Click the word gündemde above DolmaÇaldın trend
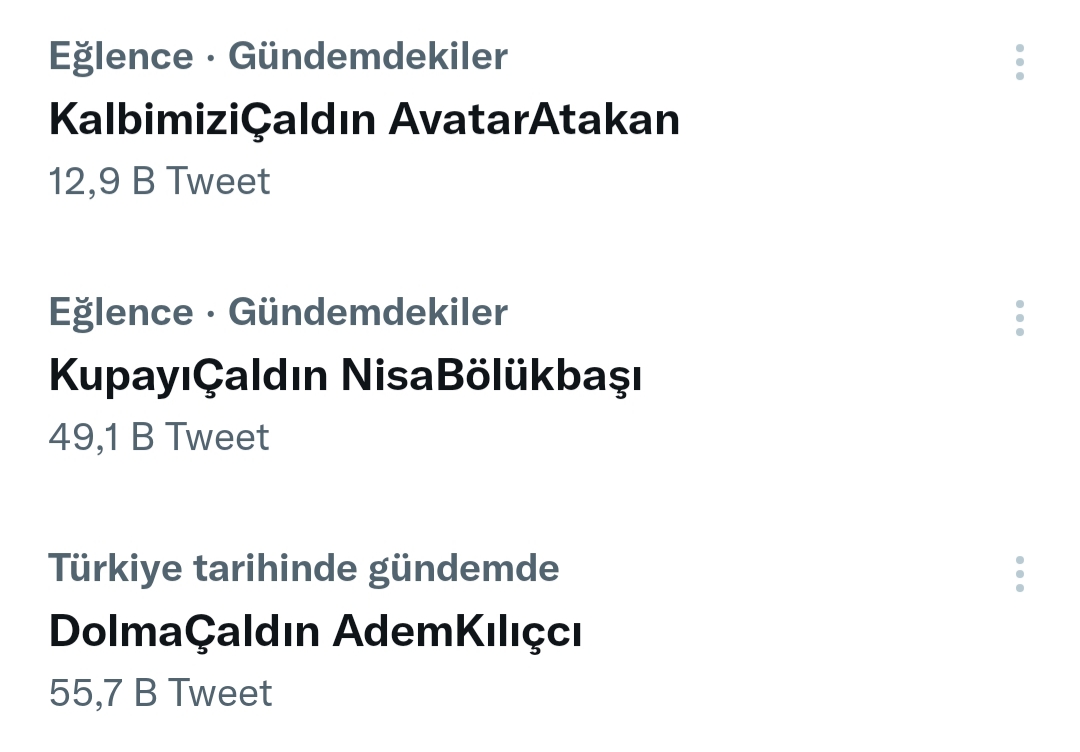 (x=464, y=570)
